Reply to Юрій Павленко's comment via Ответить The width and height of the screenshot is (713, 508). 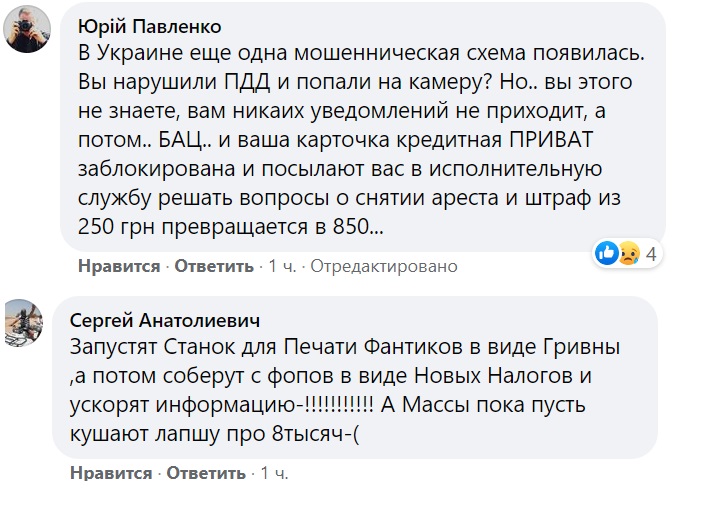[214, 266]
